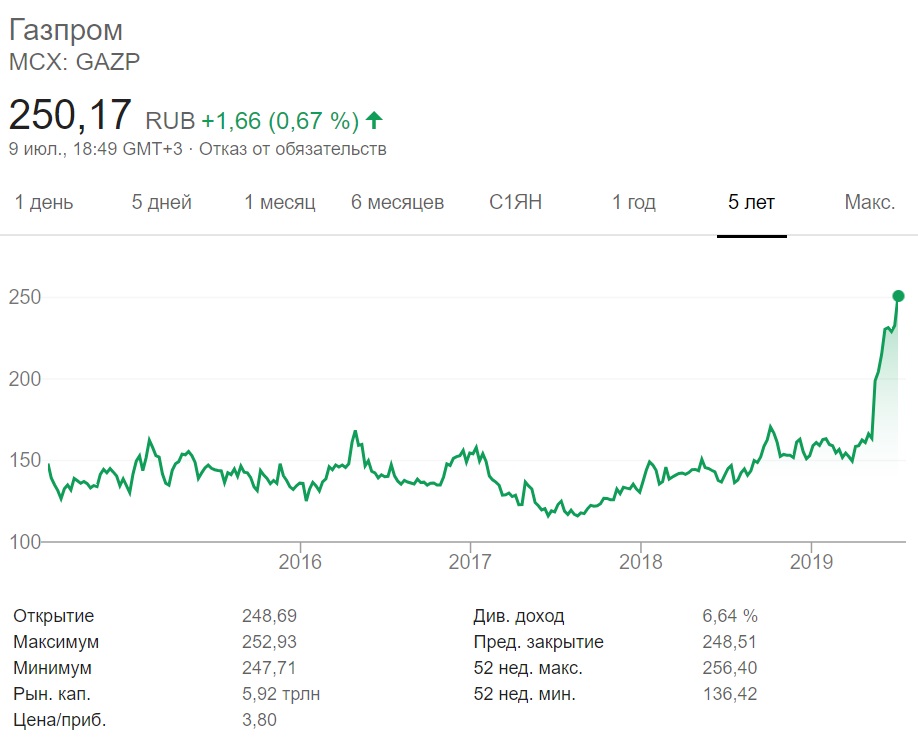Choose the "Макс." time range
This screenshot has width=918, height=752.
tap(869, 203)
